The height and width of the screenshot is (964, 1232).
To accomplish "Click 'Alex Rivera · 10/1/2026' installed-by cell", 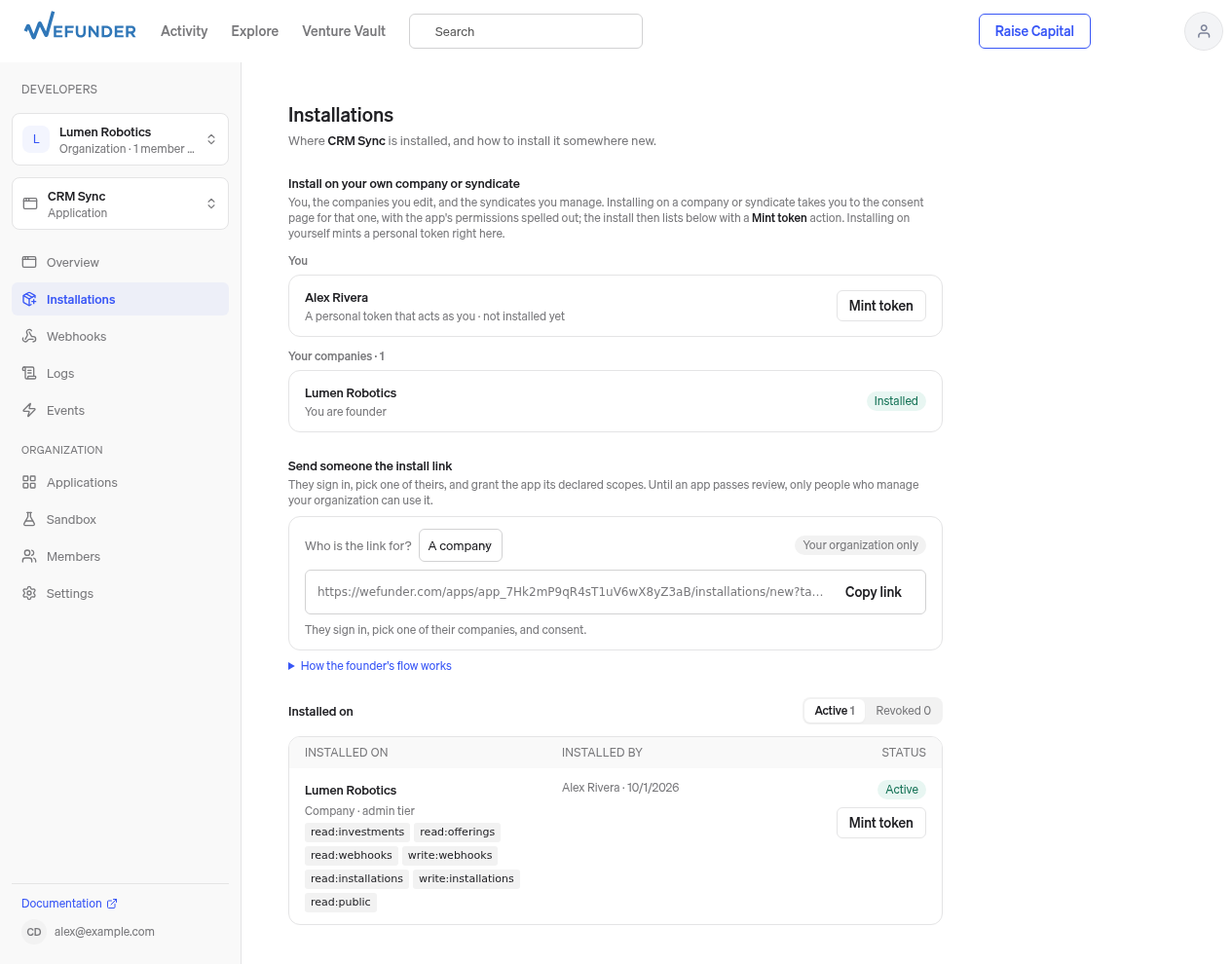I will tap(620, 788).
